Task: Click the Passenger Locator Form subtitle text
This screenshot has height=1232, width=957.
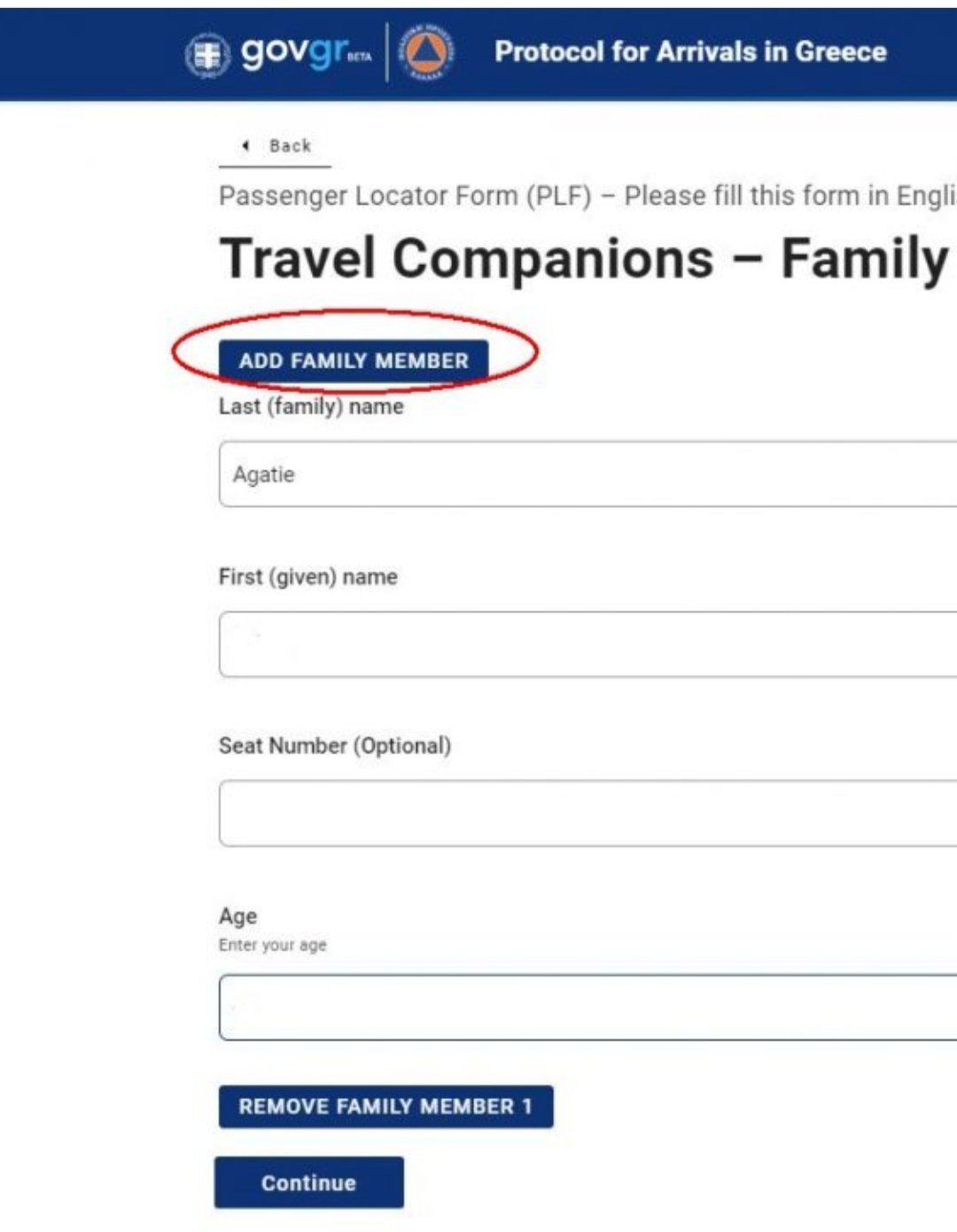Action: (x=587, y=196)
